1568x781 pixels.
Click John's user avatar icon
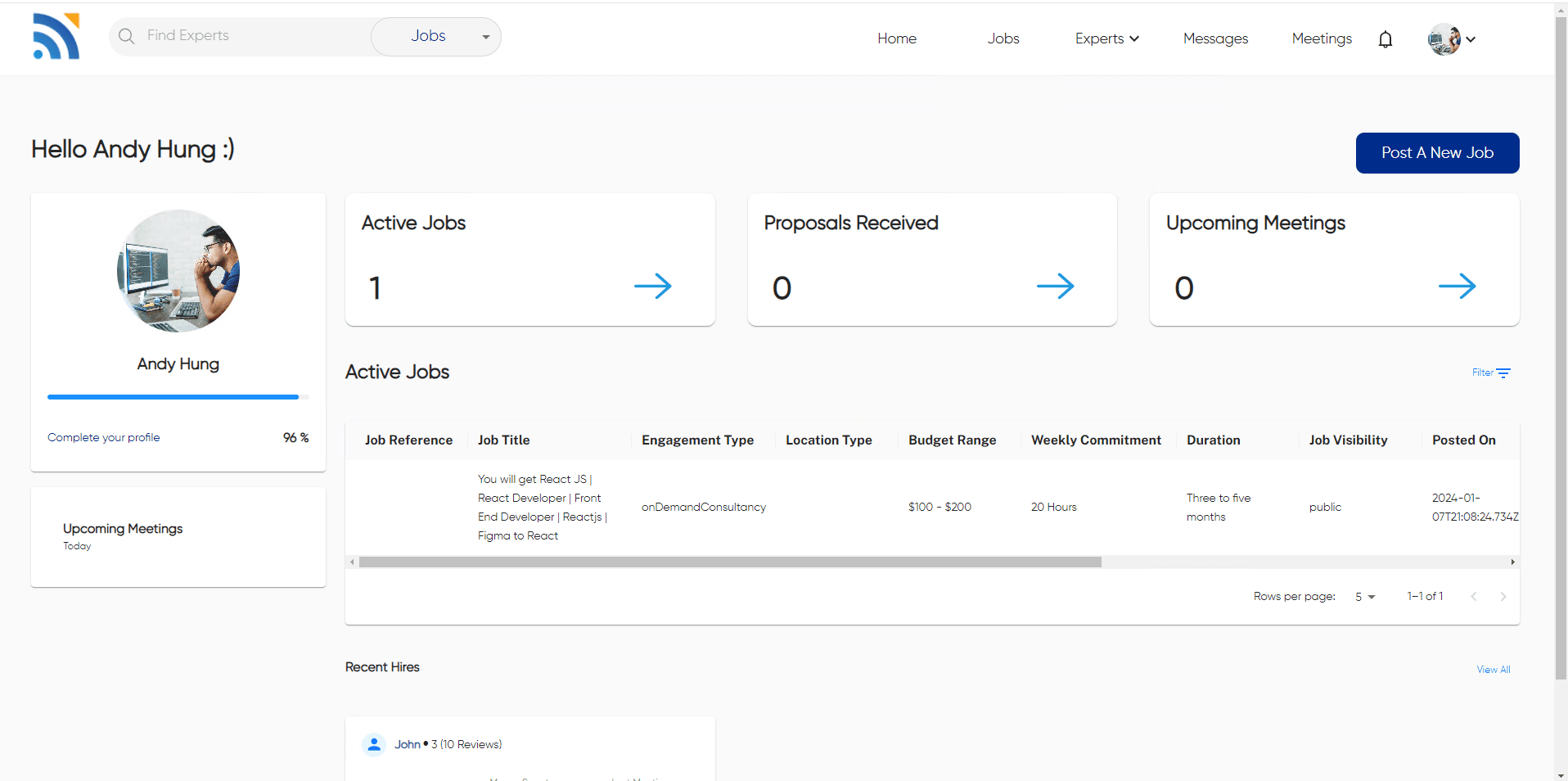click(374, 744)
